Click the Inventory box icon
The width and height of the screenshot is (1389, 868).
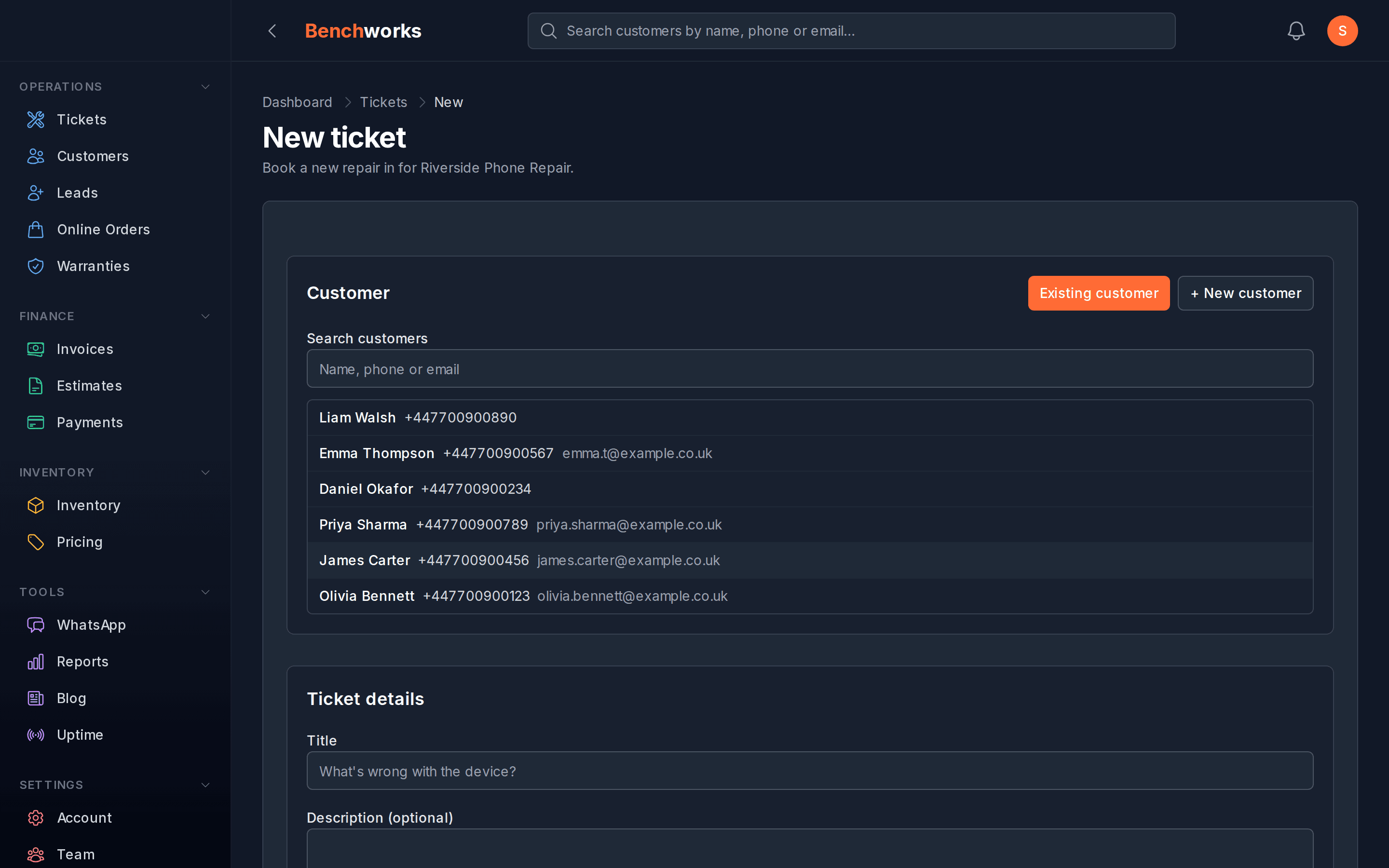coord(36,505)
